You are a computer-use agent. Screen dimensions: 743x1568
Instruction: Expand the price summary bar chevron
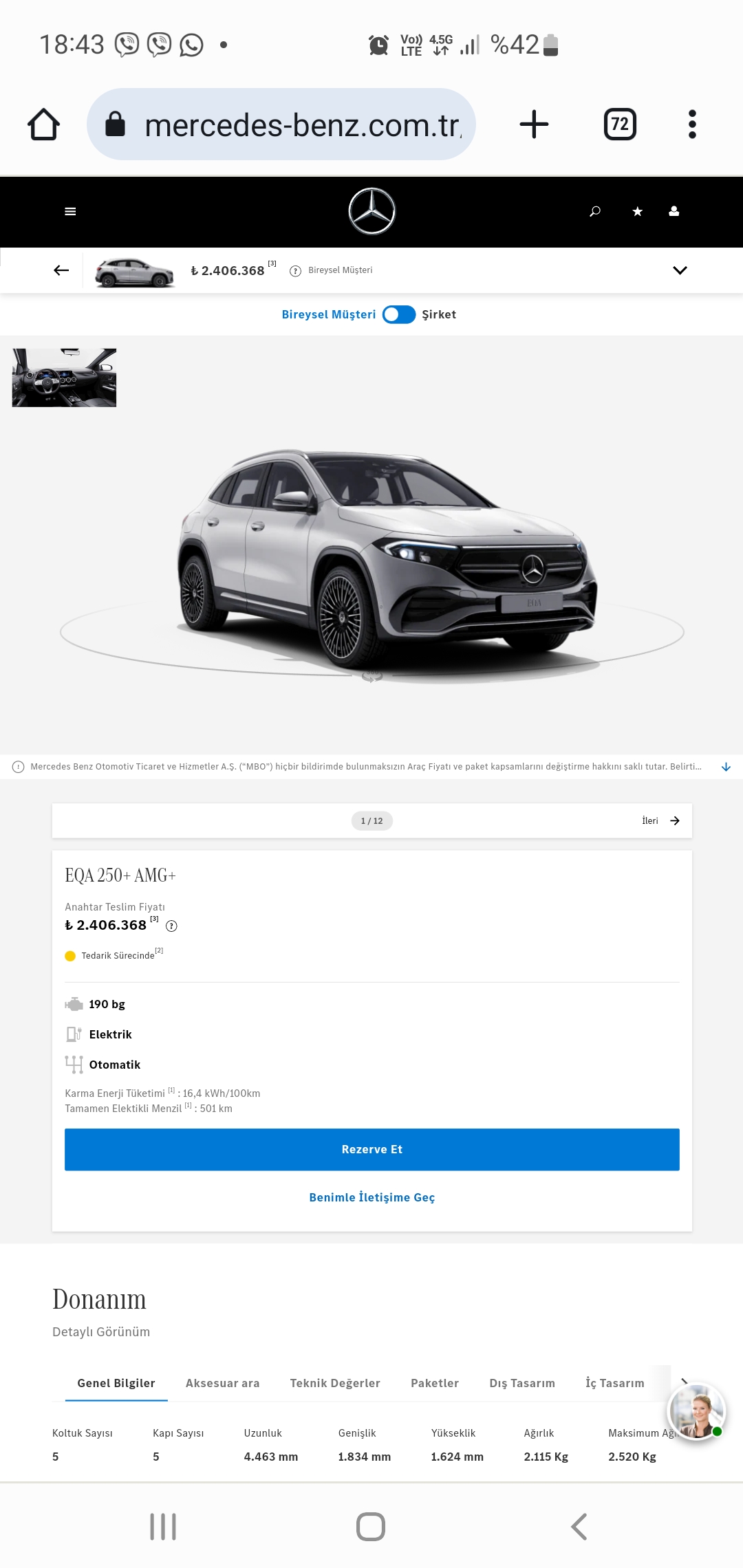pos(680,270)
